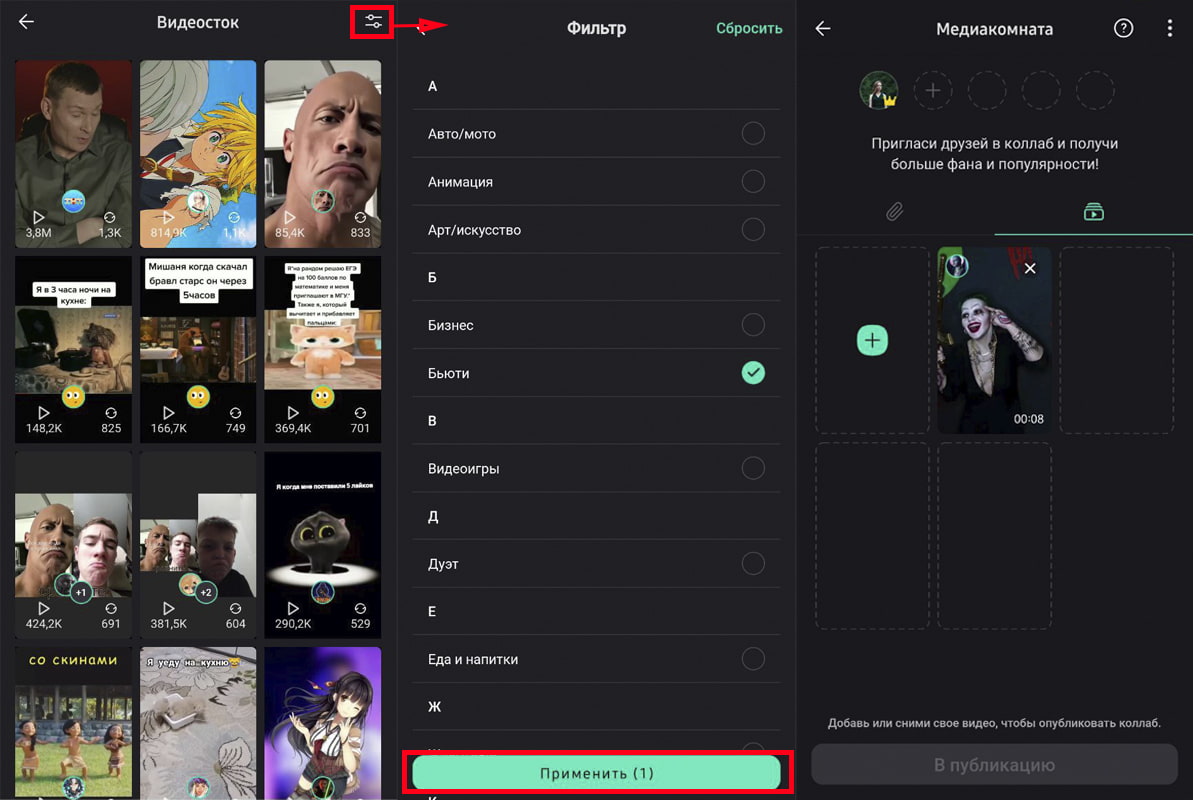The image size is (1200, 800).
Task: Open the crowned owner profile avatar
Action: coord(878,90)
